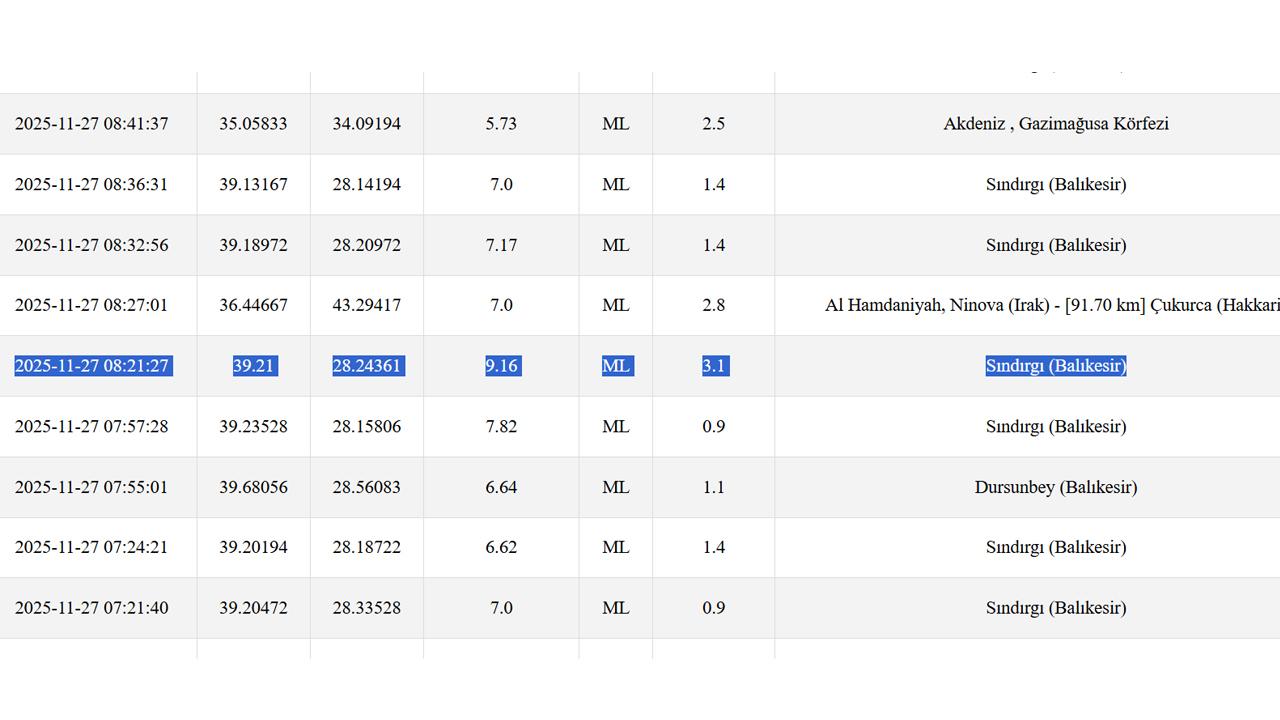Click latitude value 35.05833
This screenshot has height=720, width=1280.
coord(253,124)
